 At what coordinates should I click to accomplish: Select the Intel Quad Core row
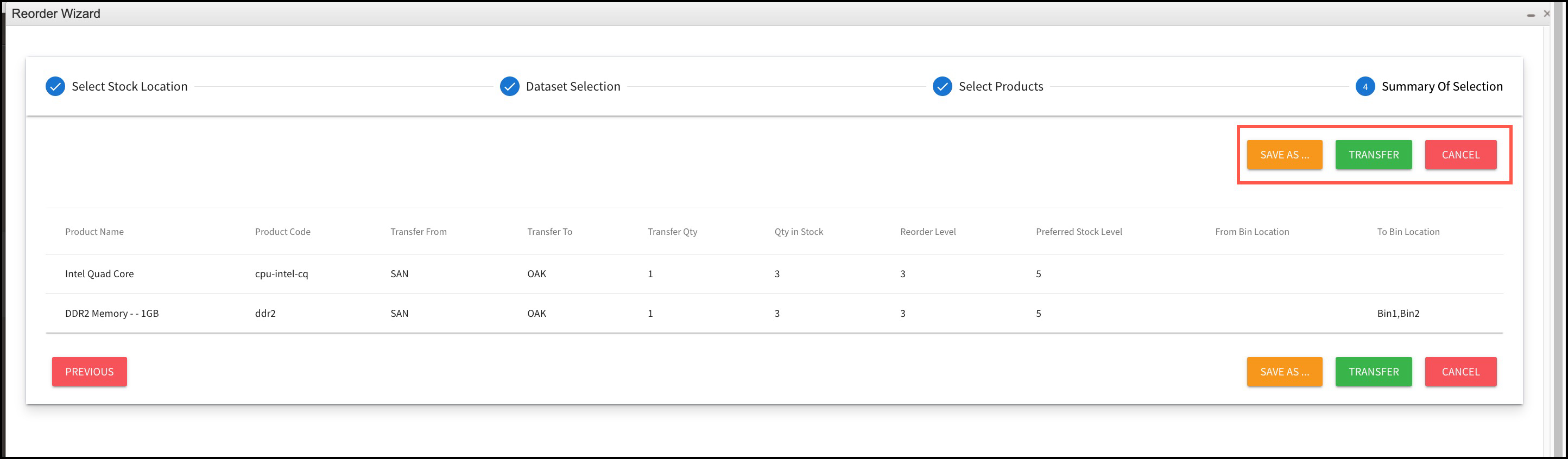coord(99,273)
